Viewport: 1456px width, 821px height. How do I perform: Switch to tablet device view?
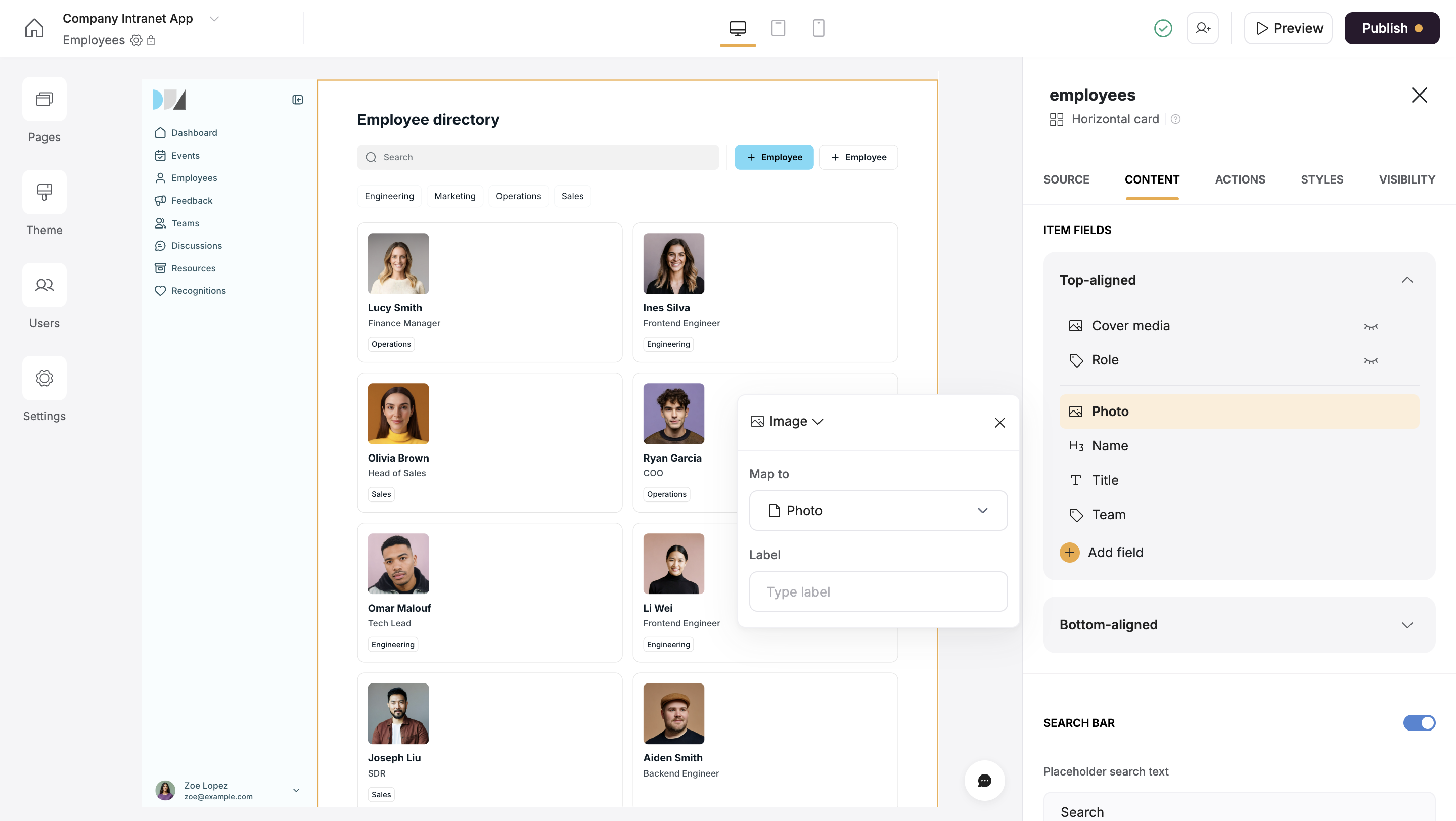point(778,28)
